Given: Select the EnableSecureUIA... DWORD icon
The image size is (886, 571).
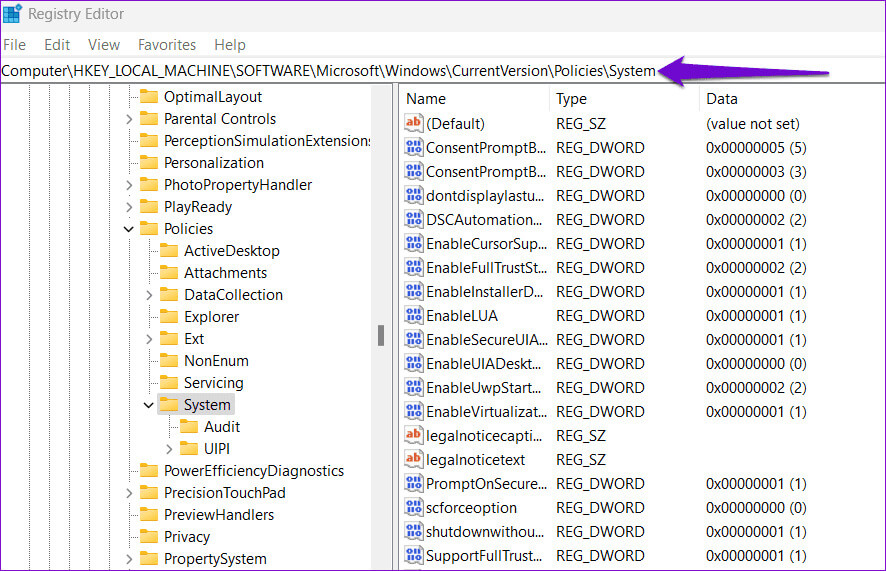Looking at the screenshot, I should tap(414, 339).
